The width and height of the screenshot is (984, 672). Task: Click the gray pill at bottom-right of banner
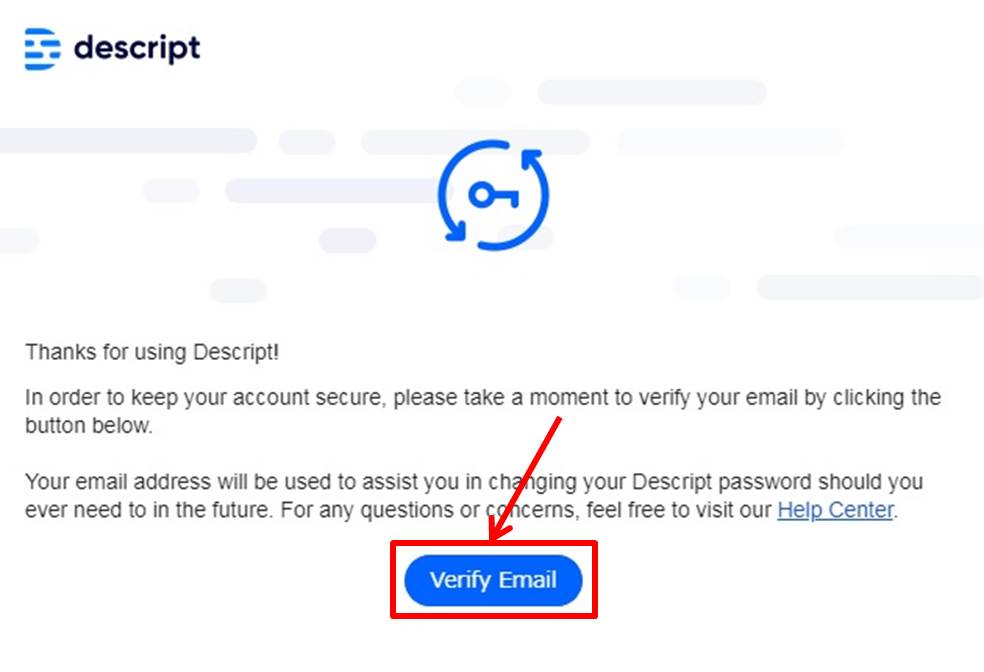[870, 287]
